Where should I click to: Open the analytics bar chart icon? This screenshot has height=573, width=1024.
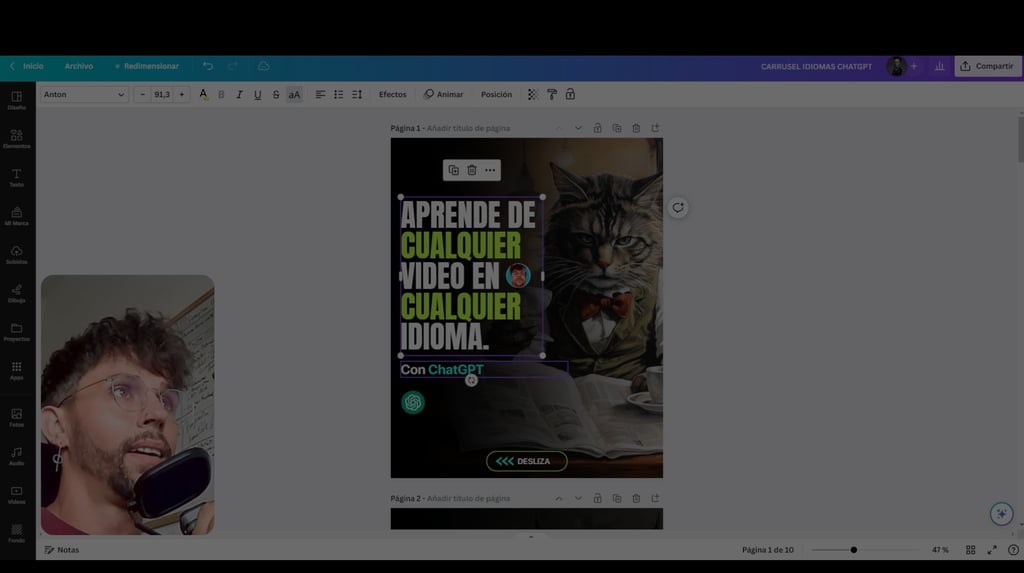point(939,66)
